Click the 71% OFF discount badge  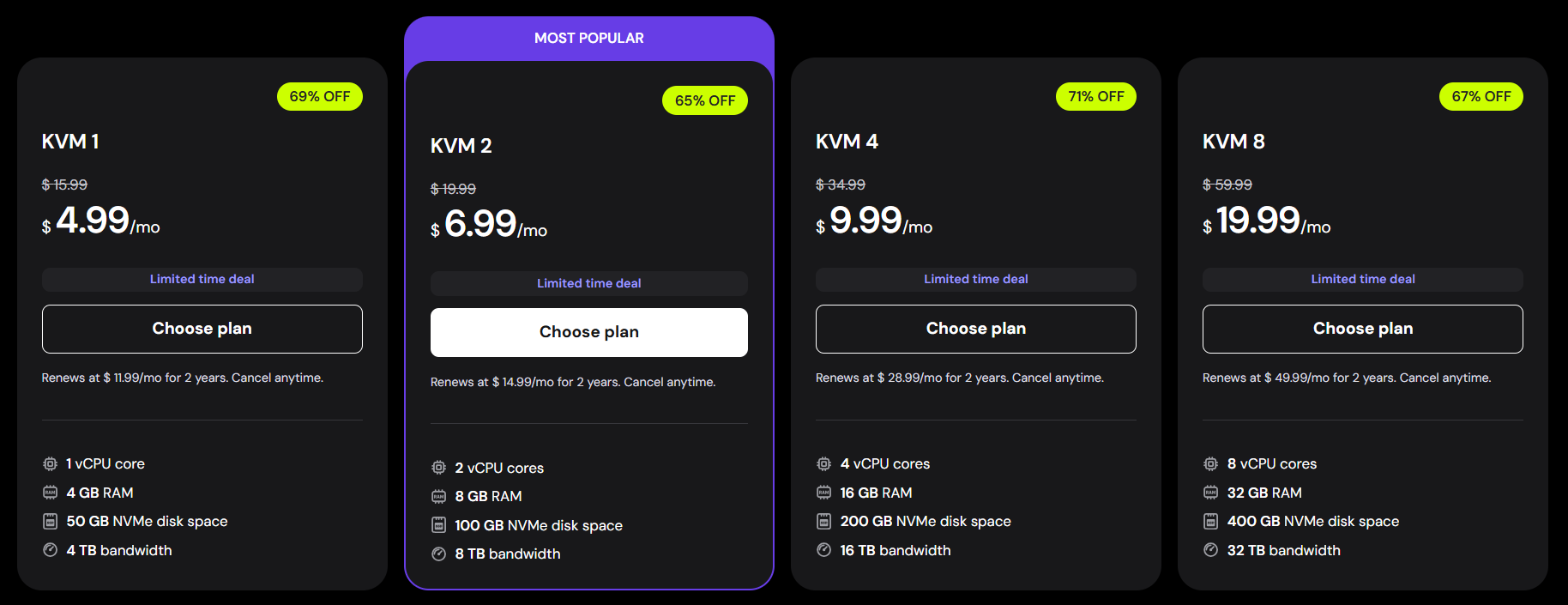(x=1095, y=97)
